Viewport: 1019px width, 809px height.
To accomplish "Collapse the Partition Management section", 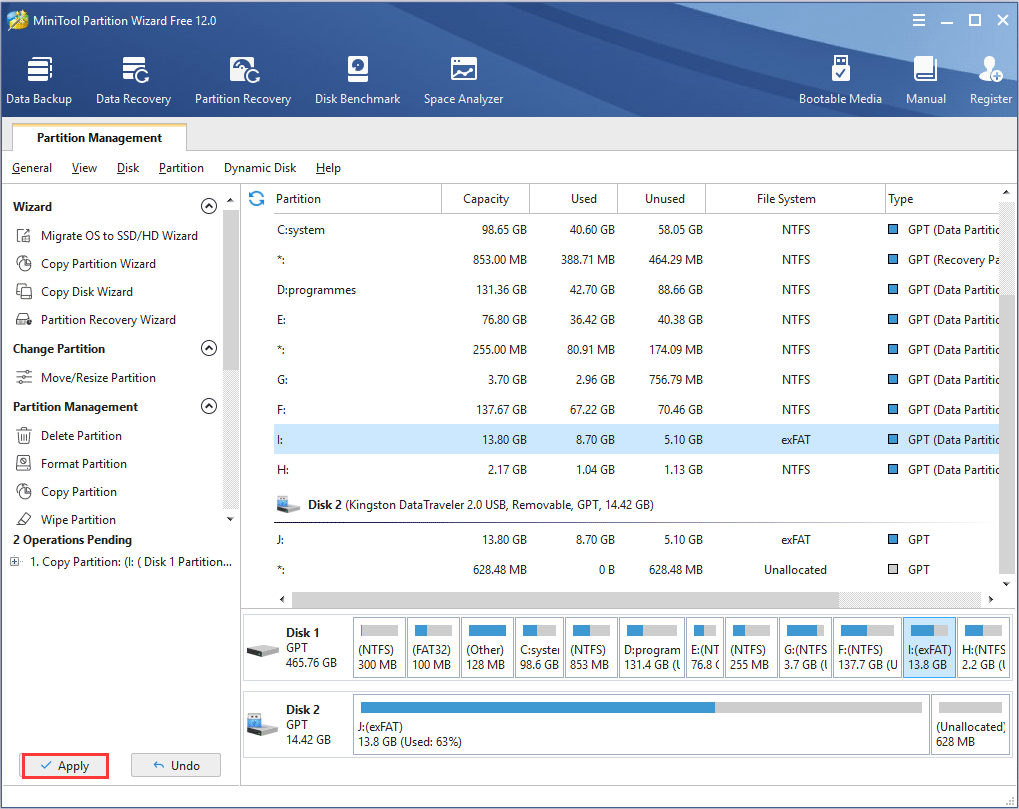I will 209,407.
